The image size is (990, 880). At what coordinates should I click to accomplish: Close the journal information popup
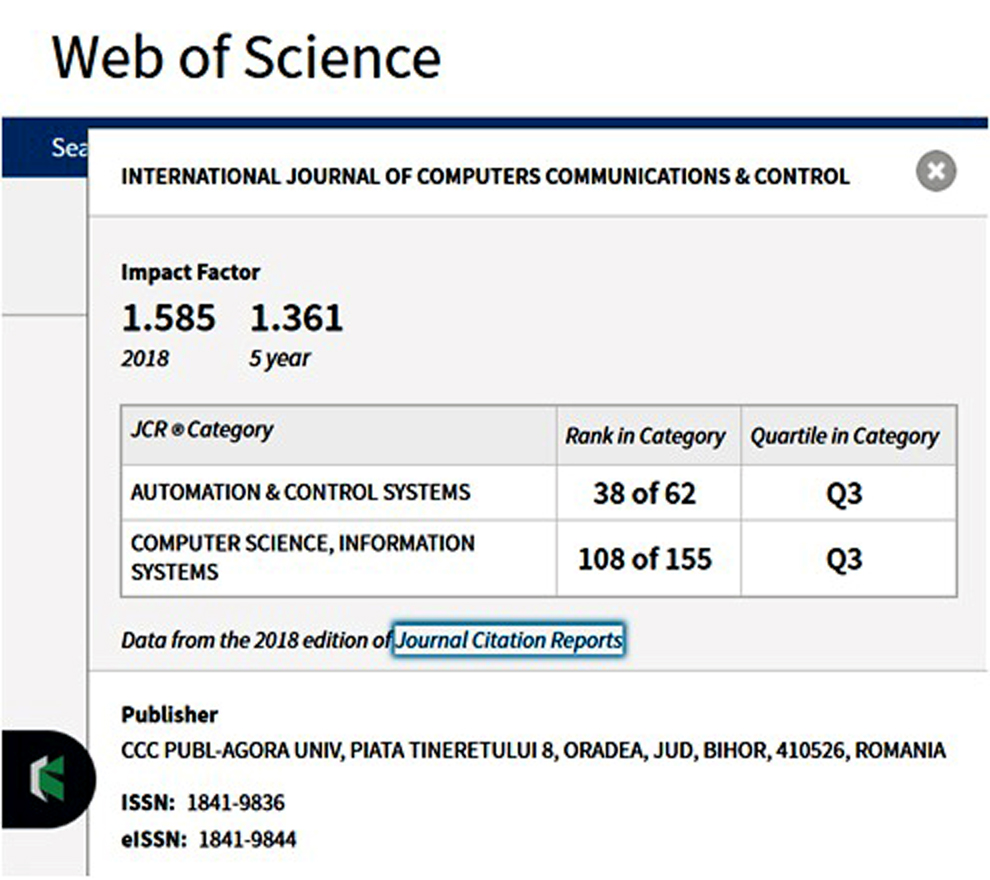(936, 172)
